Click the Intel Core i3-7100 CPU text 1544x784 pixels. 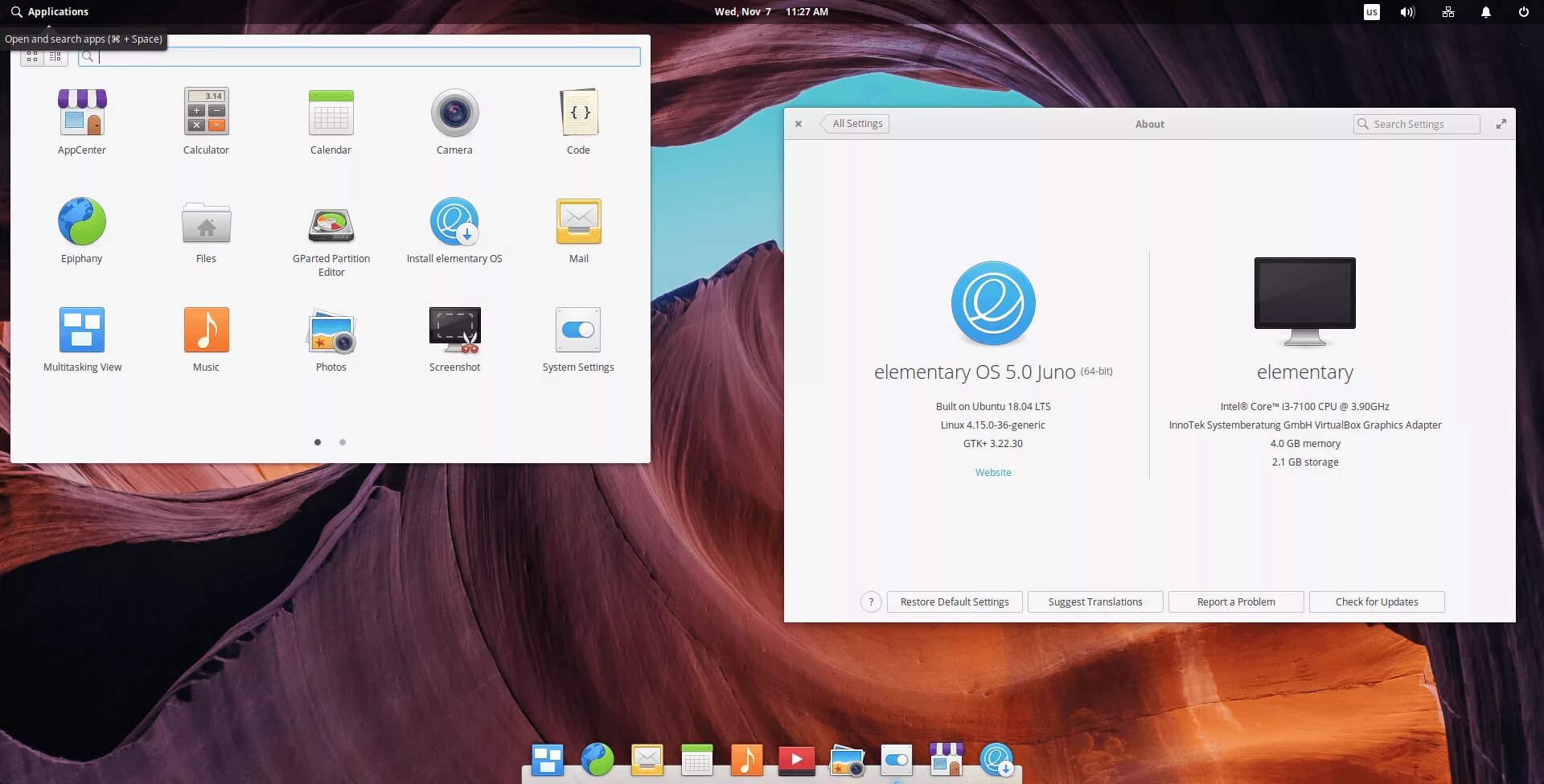click(x=1305, y=407)
